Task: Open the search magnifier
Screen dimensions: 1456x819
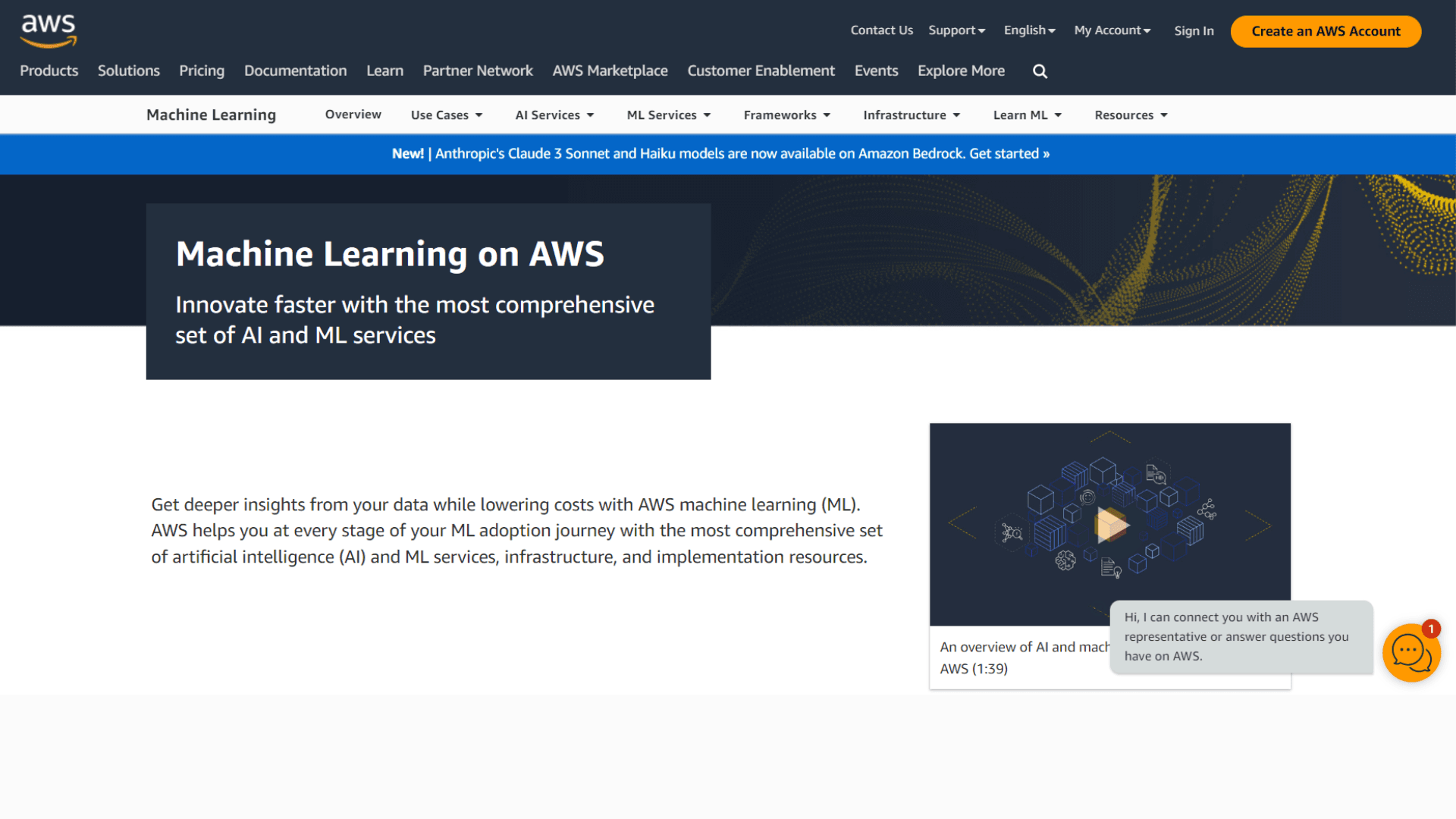Action: 1039,71
